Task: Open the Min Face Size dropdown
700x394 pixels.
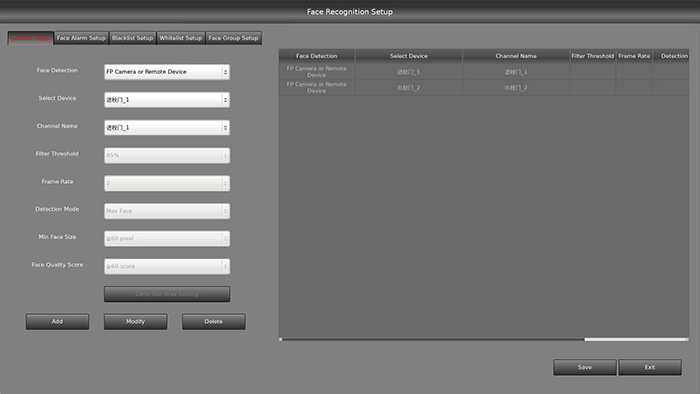Action: coord(167,239)
